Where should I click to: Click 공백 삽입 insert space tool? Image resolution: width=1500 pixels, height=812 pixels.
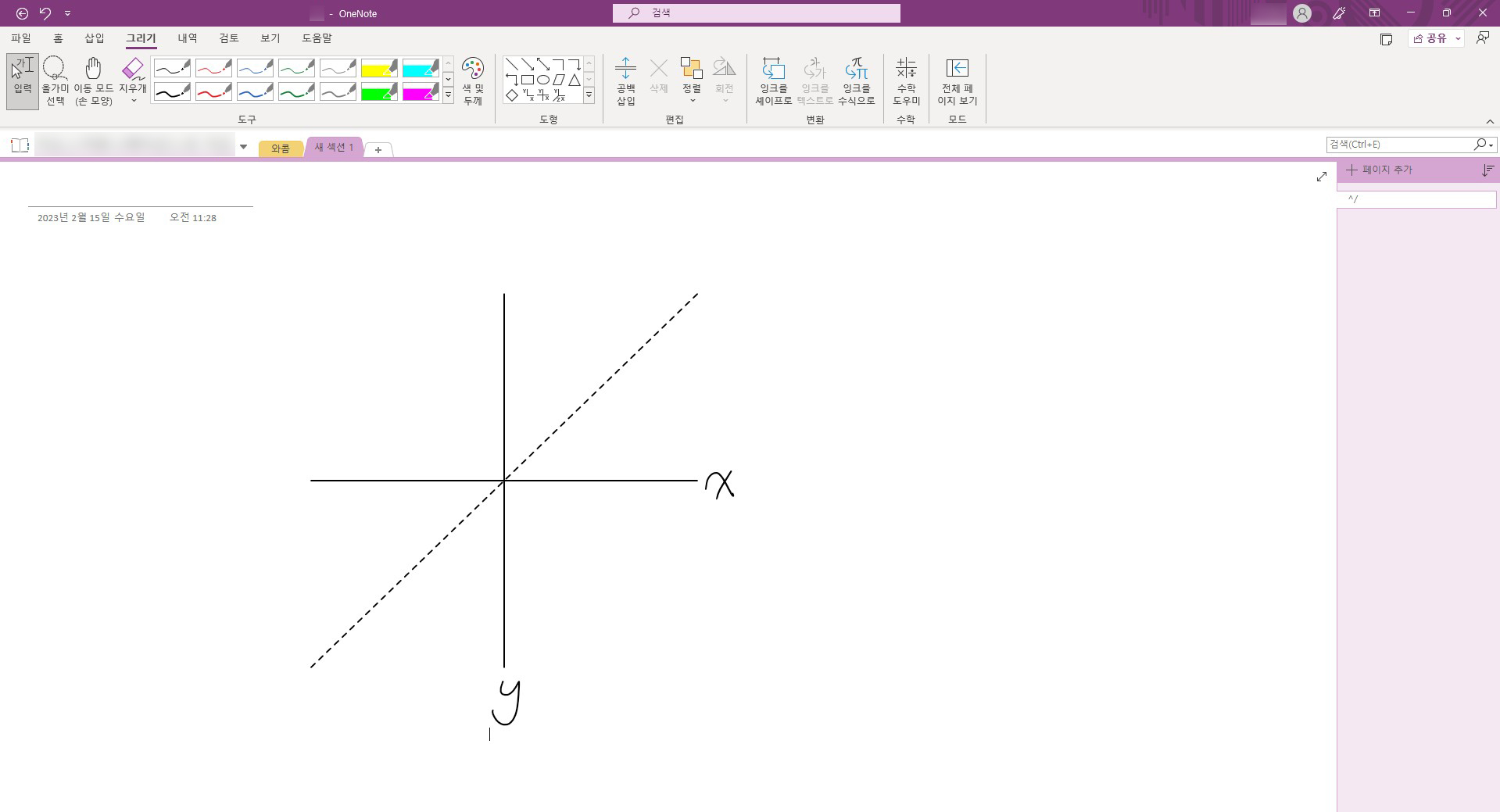(x=625, y=81)
